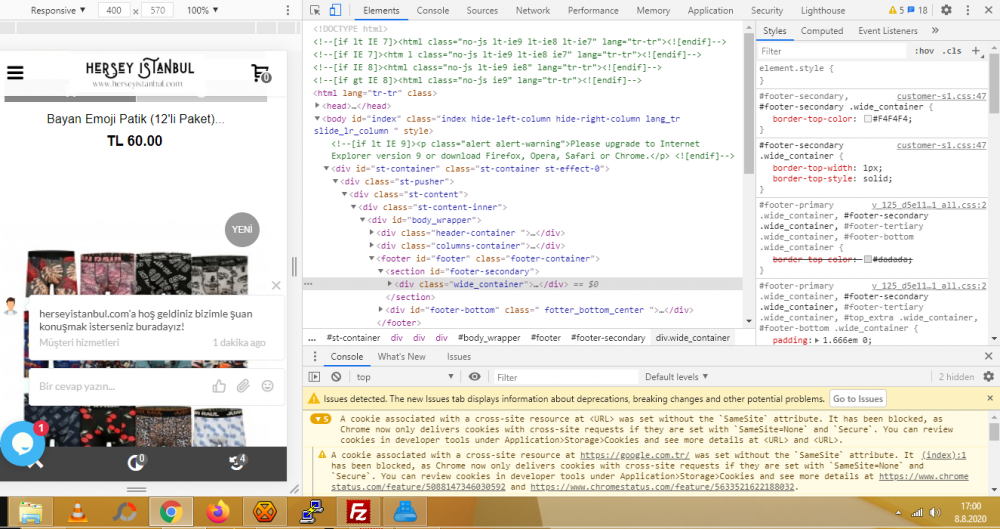Image resolution: width=1000 pixels, height=529 pixels.
Task: Click the Go to Issues button
Action: pyautogui.click(x=858, y=399)
